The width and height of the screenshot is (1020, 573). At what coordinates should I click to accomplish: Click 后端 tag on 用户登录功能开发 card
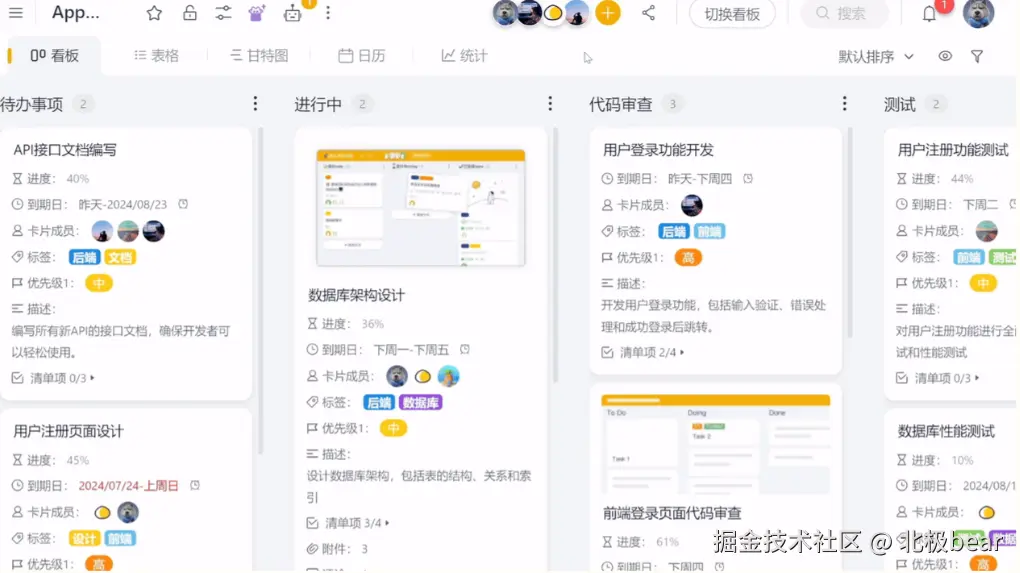673,232
